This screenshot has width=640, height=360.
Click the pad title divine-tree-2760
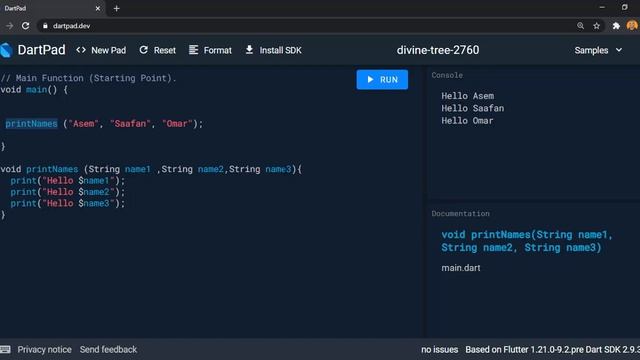(x=438, y=50)
